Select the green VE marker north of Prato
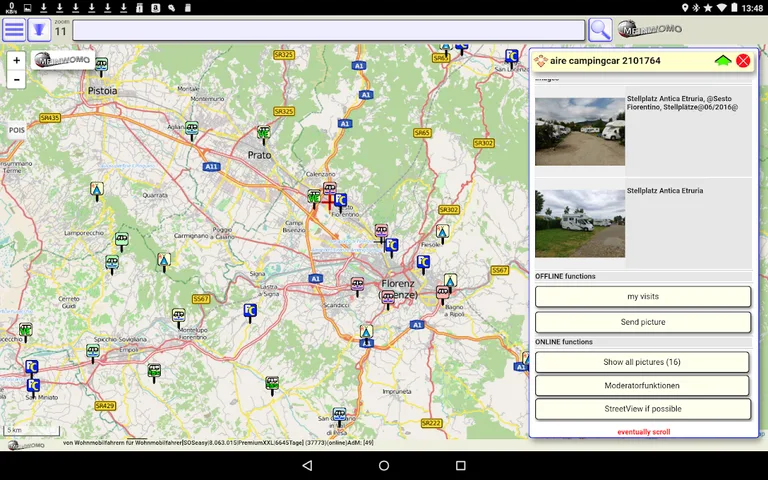768x480 pixels. [264, 134]
